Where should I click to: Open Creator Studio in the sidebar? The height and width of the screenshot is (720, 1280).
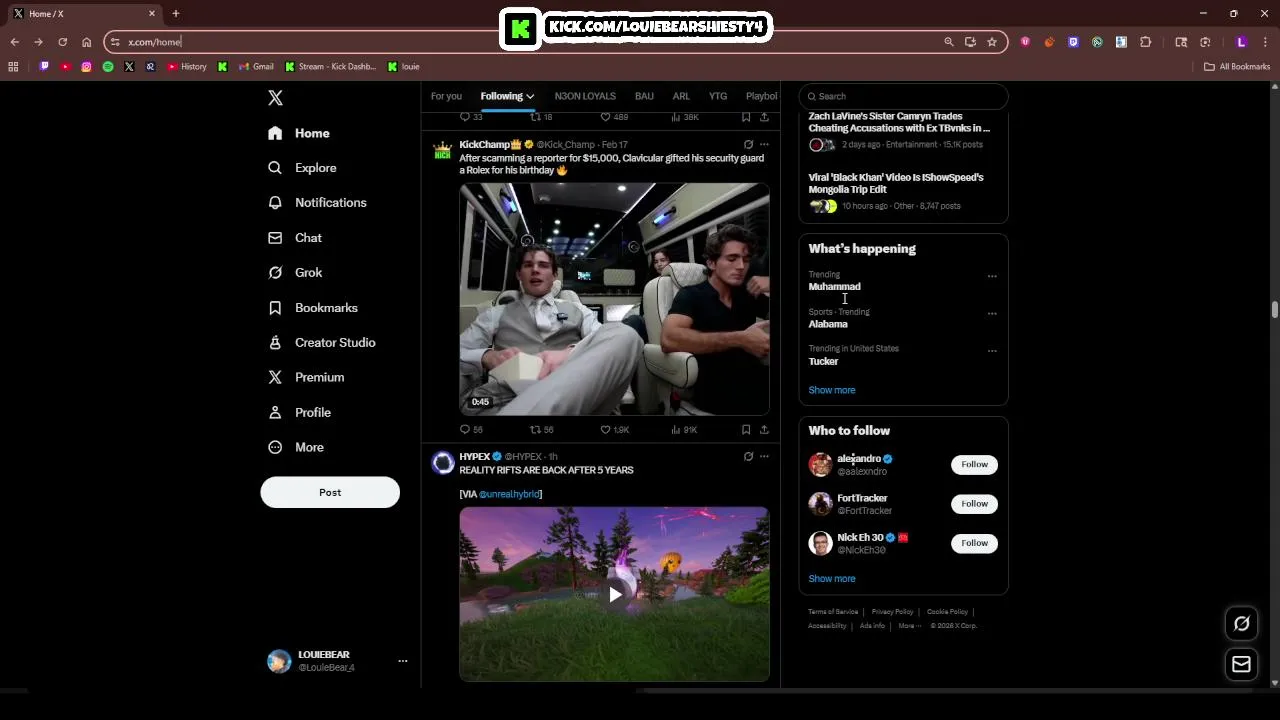coord(321,342)
